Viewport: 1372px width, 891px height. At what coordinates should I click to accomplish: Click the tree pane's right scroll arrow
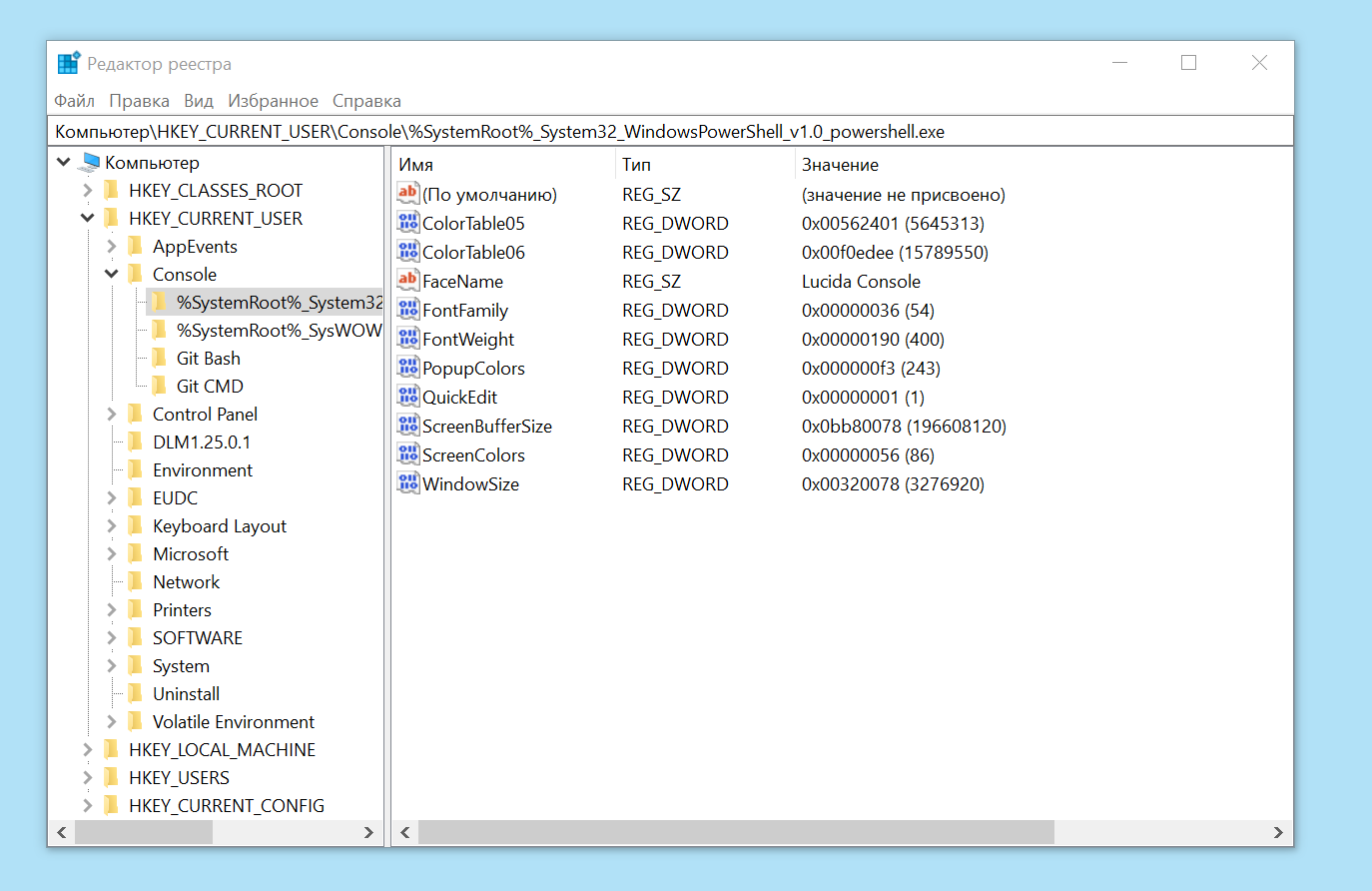pyautogui.click(x=368, y=832)
